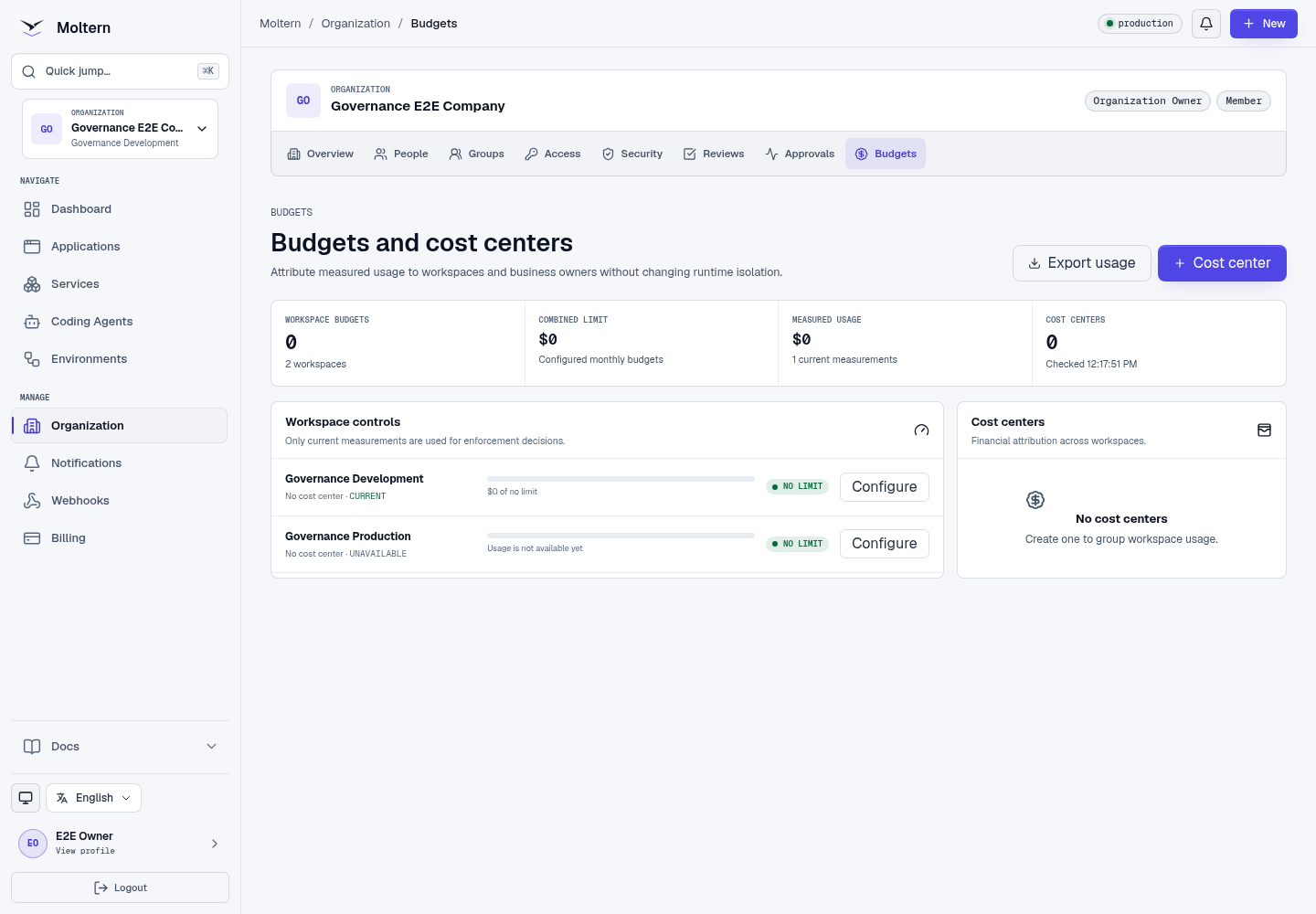Toggle the display theme monitor icon
This screenshot has height=914, width=1316.
(x=26, y=798)
